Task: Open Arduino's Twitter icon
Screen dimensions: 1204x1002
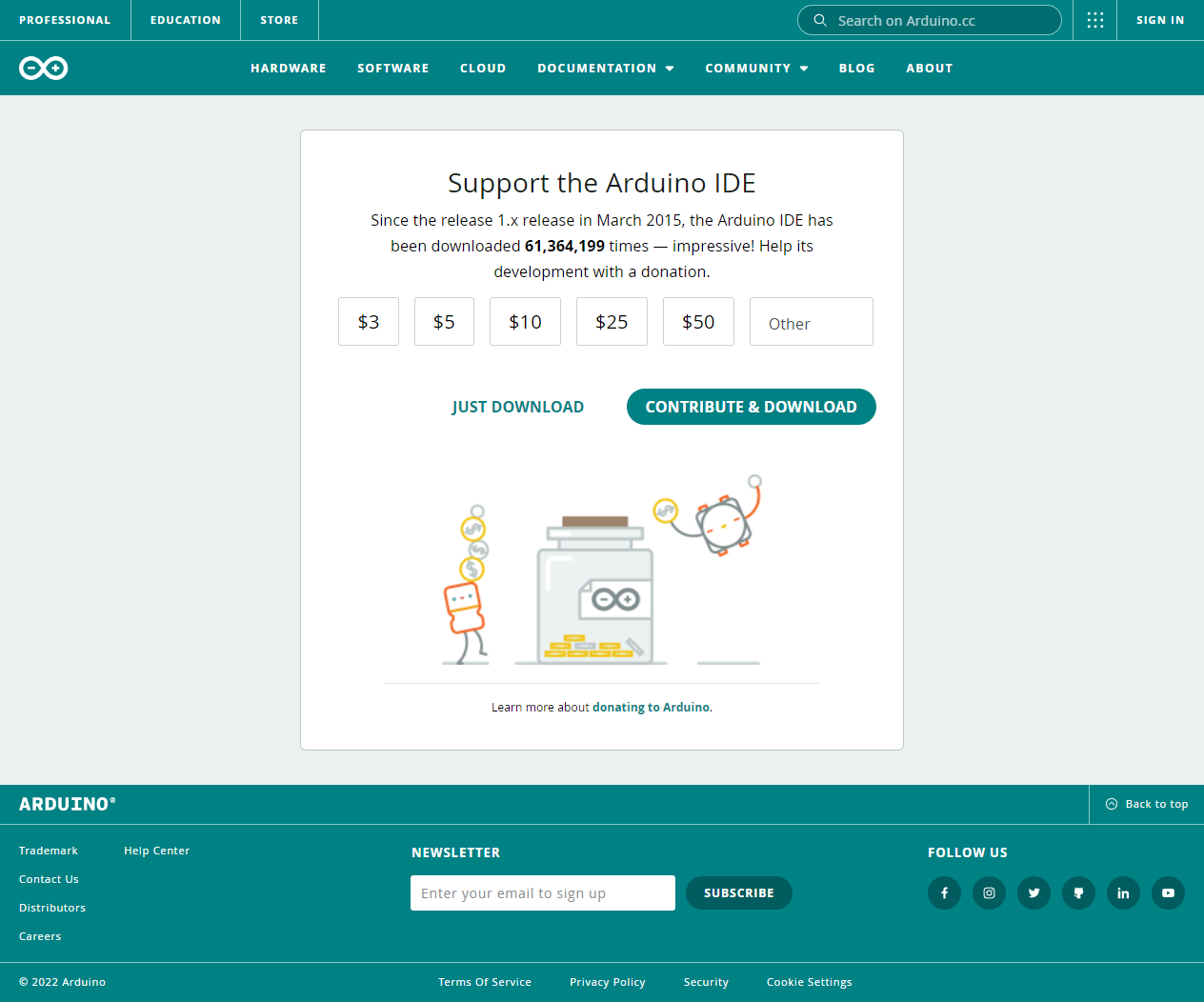Action: click(1033, 892)
